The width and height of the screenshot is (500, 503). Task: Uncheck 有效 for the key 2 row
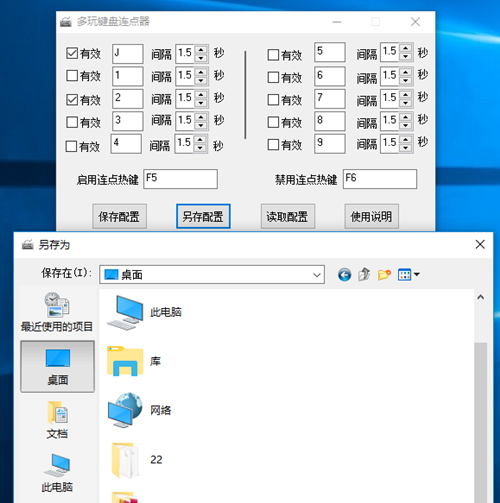(72, 99)
